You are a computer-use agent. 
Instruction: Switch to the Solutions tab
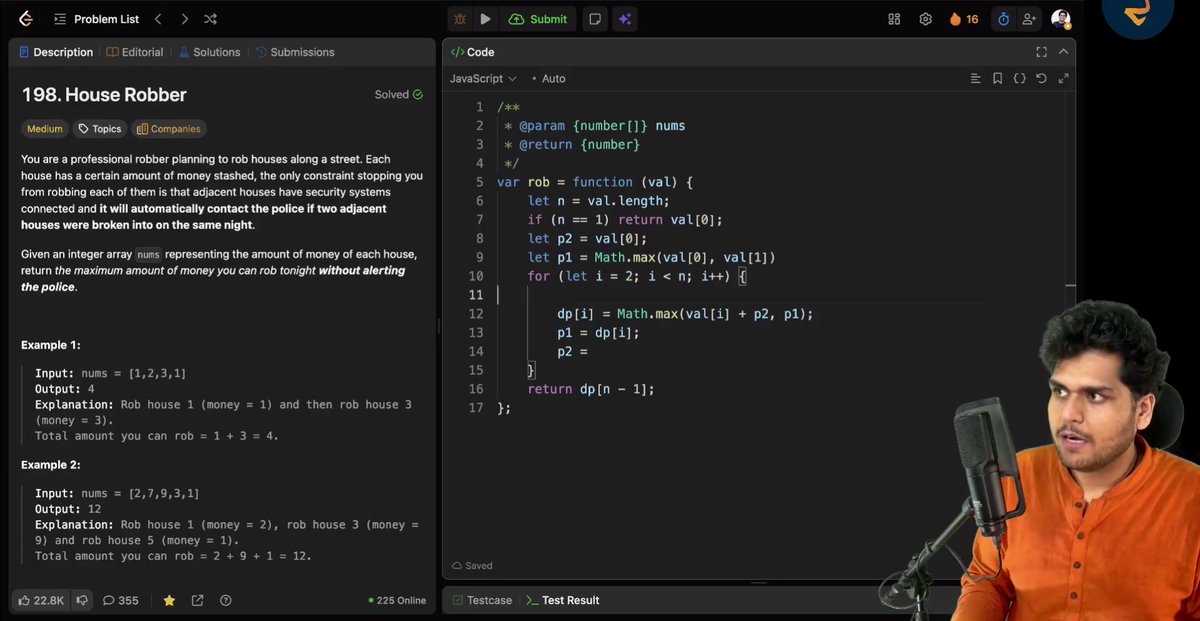click(x=209, y=52)
